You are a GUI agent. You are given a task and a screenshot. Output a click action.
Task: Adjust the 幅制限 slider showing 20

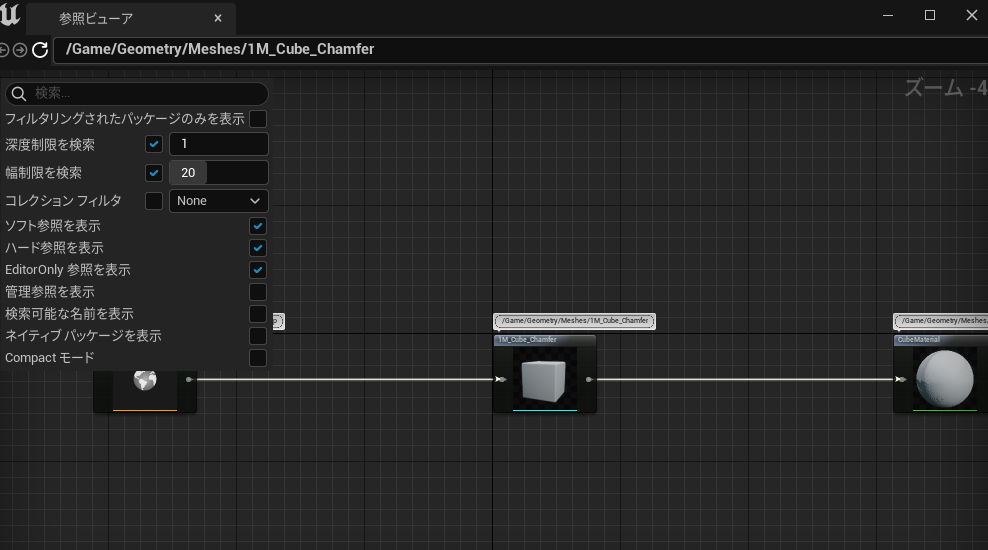(x=218, y=173)
